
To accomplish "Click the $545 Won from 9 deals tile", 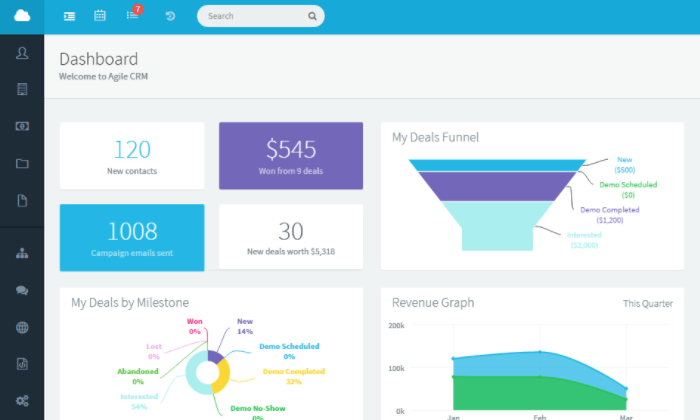I will coord(291,156).
